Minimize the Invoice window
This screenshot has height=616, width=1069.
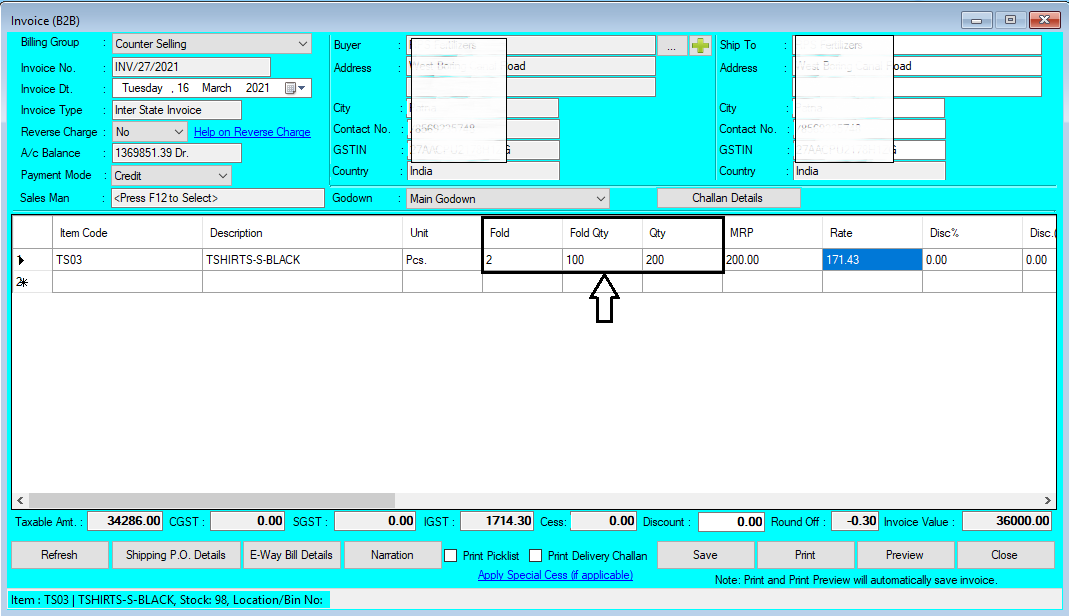click(975, 19)
